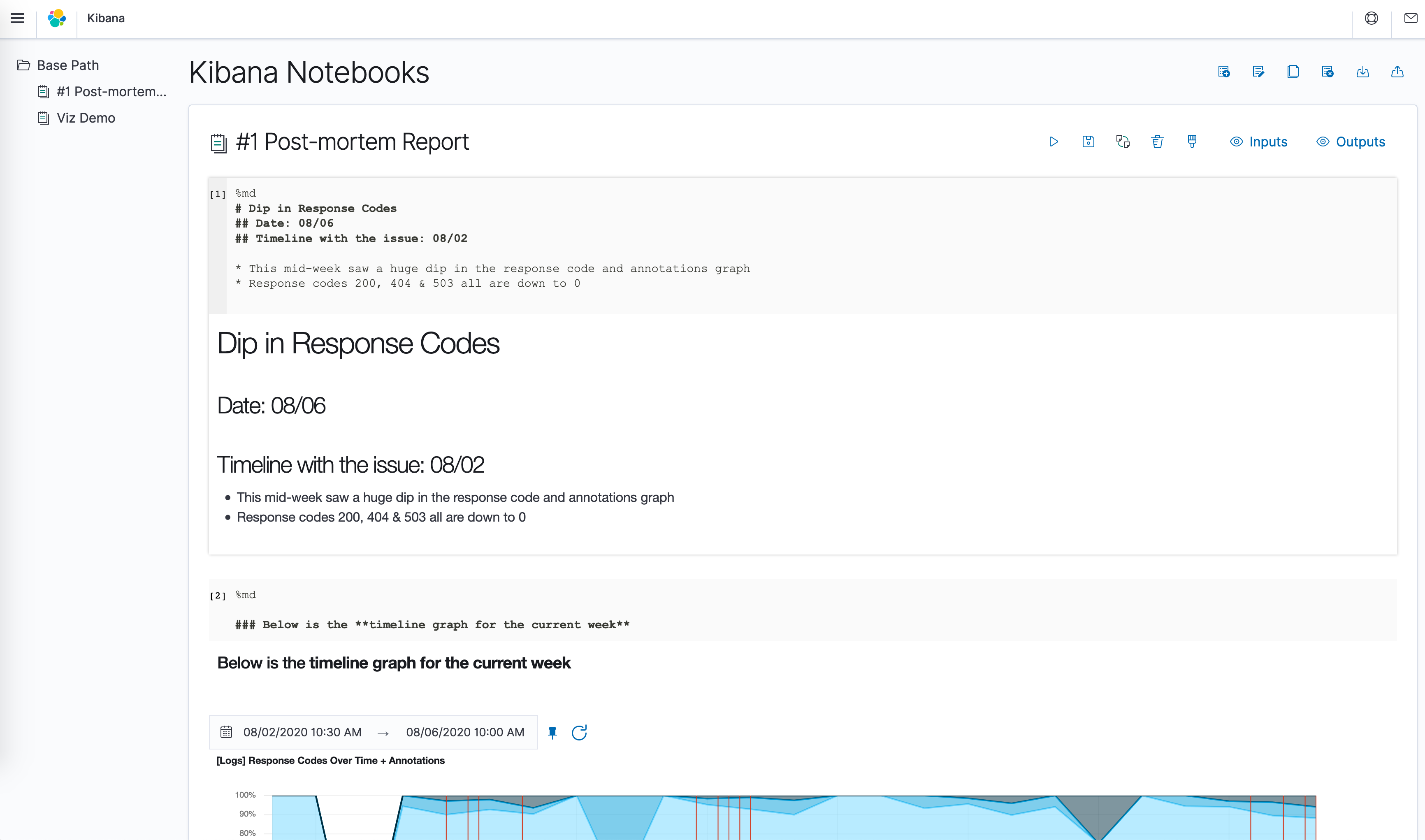The image size is (1425, 840).
Task: Clear outputs using the brush icon
Action: click(x=1192, y=142)
